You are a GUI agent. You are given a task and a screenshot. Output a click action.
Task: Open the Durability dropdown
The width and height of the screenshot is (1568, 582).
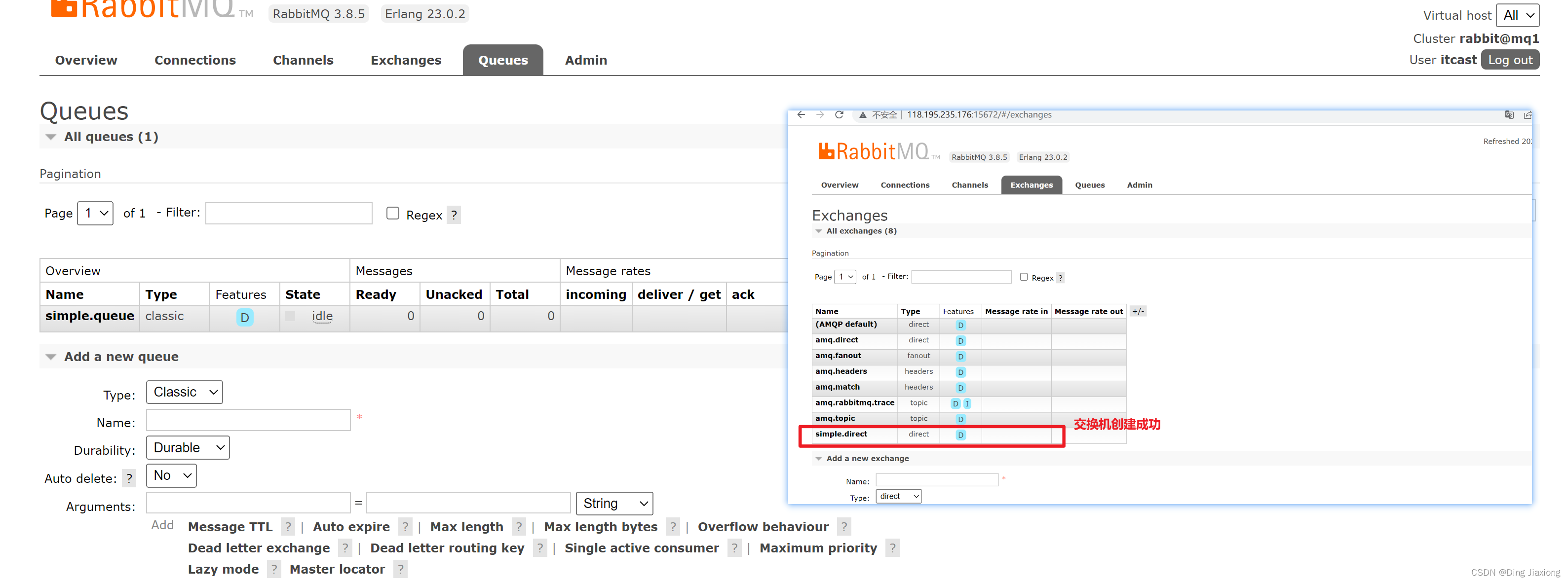tap(188, 448)
